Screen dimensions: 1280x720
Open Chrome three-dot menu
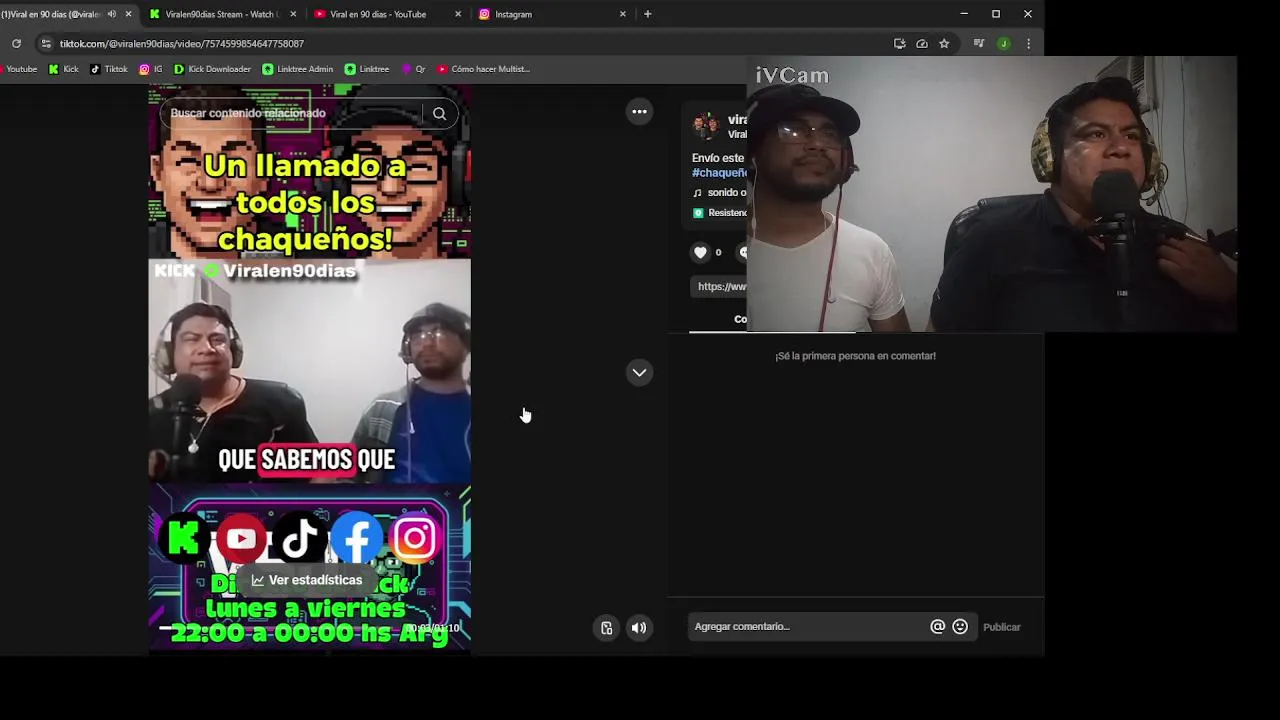tap(1028, 44)
